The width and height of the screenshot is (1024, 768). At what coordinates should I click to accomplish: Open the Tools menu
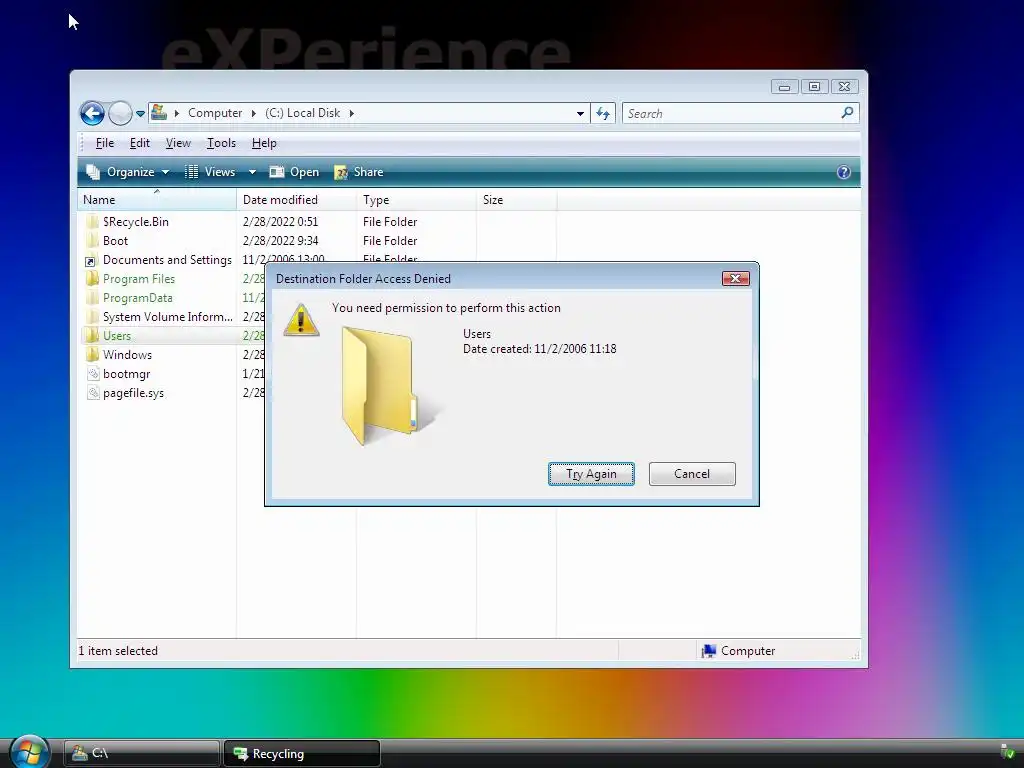(221, 143)
